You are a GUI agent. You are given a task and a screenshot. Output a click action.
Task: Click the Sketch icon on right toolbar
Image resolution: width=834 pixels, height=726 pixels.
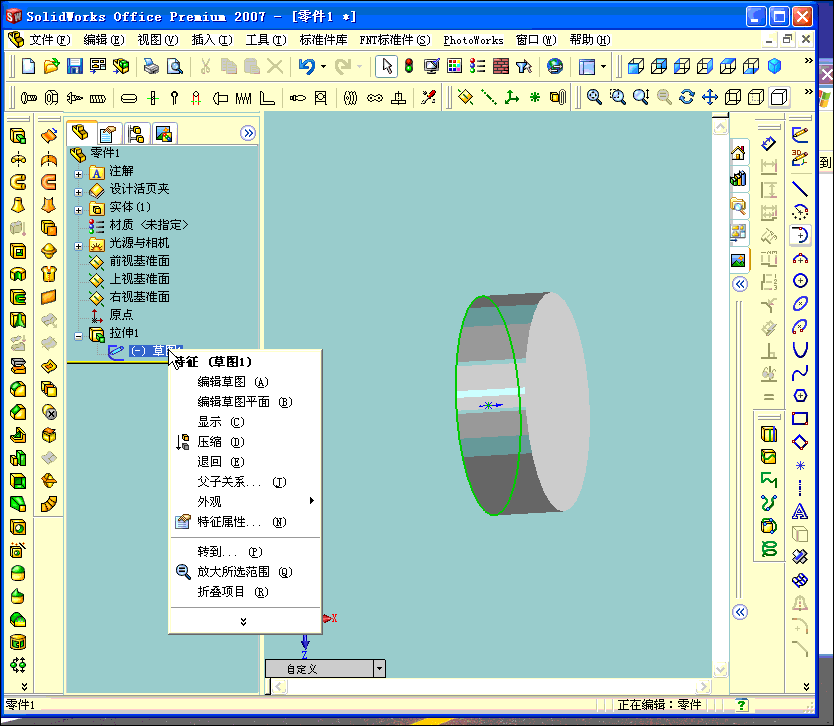800,135
